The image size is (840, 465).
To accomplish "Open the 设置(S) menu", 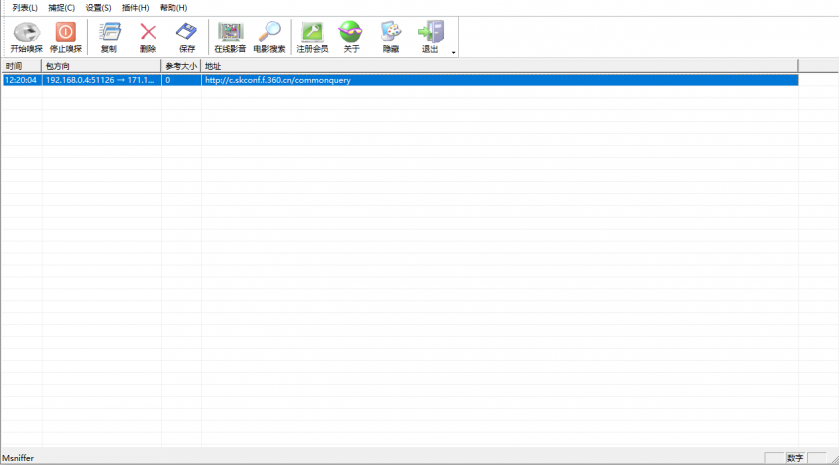I will [x=98, y=8].
